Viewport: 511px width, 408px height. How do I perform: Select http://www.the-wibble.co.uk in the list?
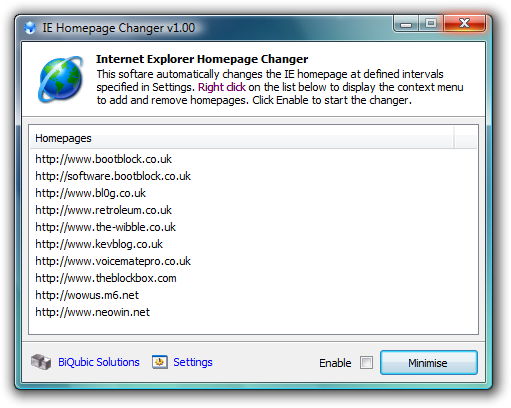tap(105, 227)
